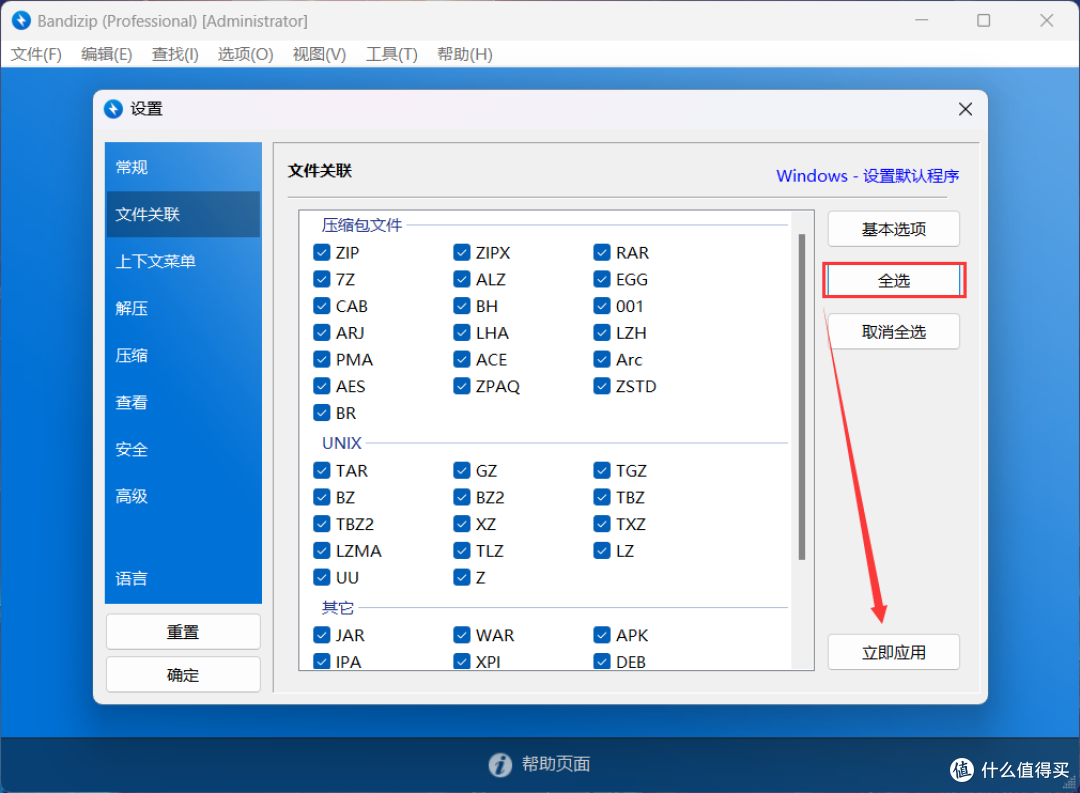Image resolution: width=1080 pixels, height=793 pixels.
Task: Click the settings dialog logo icon
Action: point(113,109)
